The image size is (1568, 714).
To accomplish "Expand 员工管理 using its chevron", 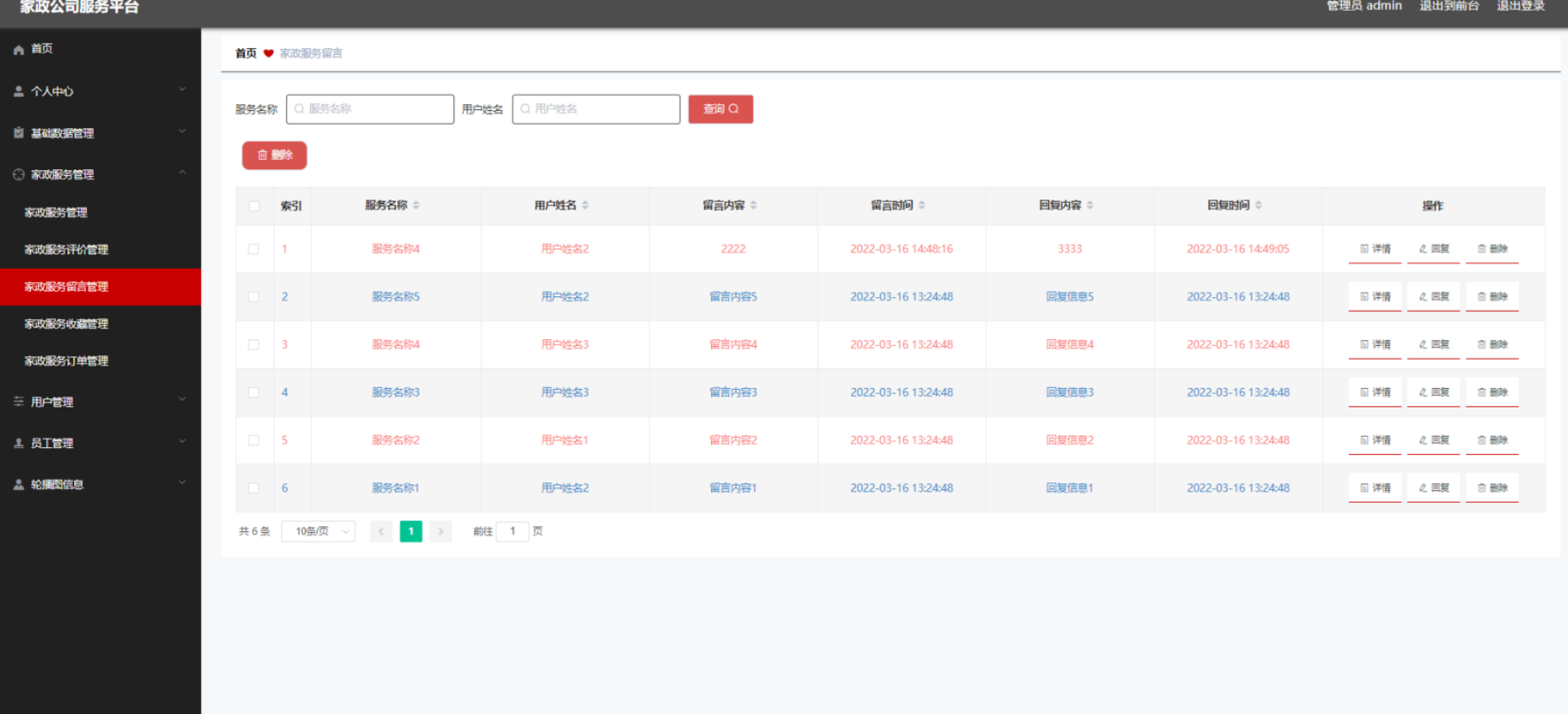I will [182, 441].
